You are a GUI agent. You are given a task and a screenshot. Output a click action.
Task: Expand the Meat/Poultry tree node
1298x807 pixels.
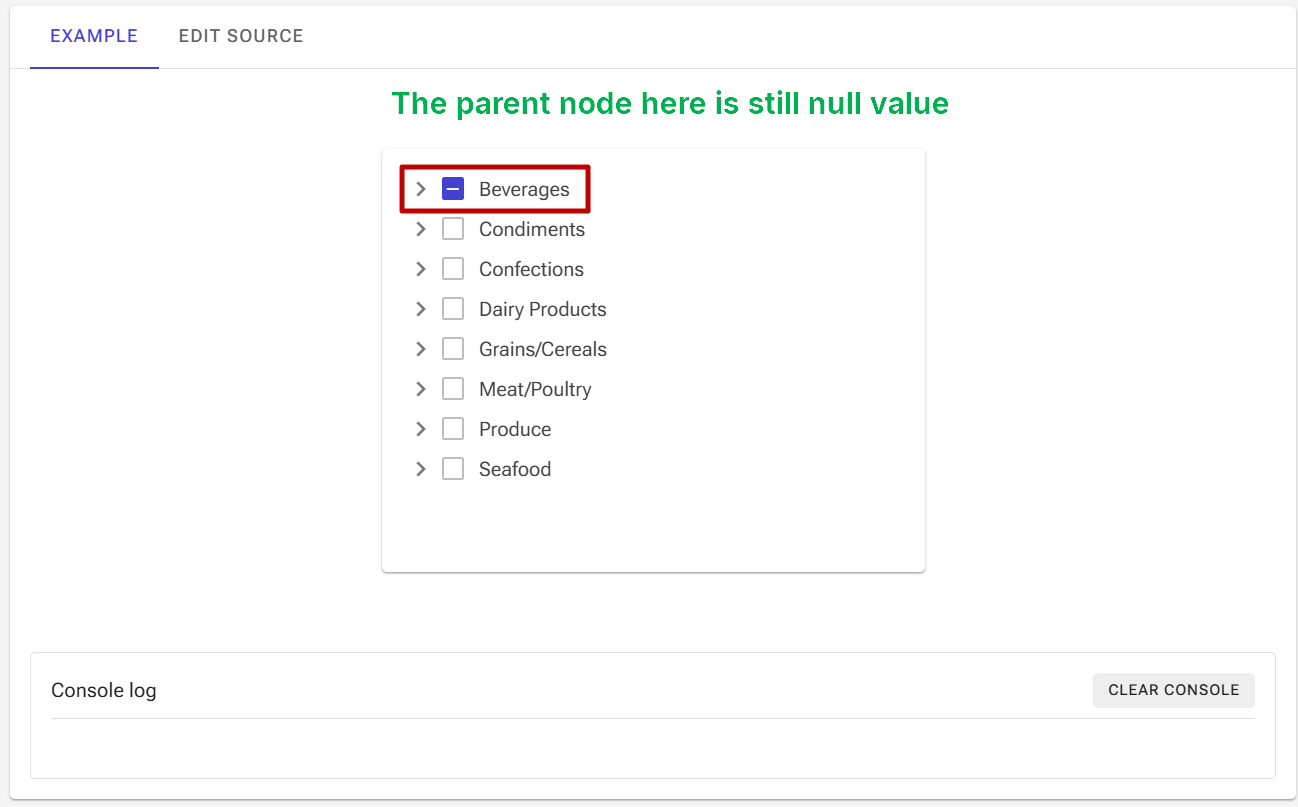(420, 388)
